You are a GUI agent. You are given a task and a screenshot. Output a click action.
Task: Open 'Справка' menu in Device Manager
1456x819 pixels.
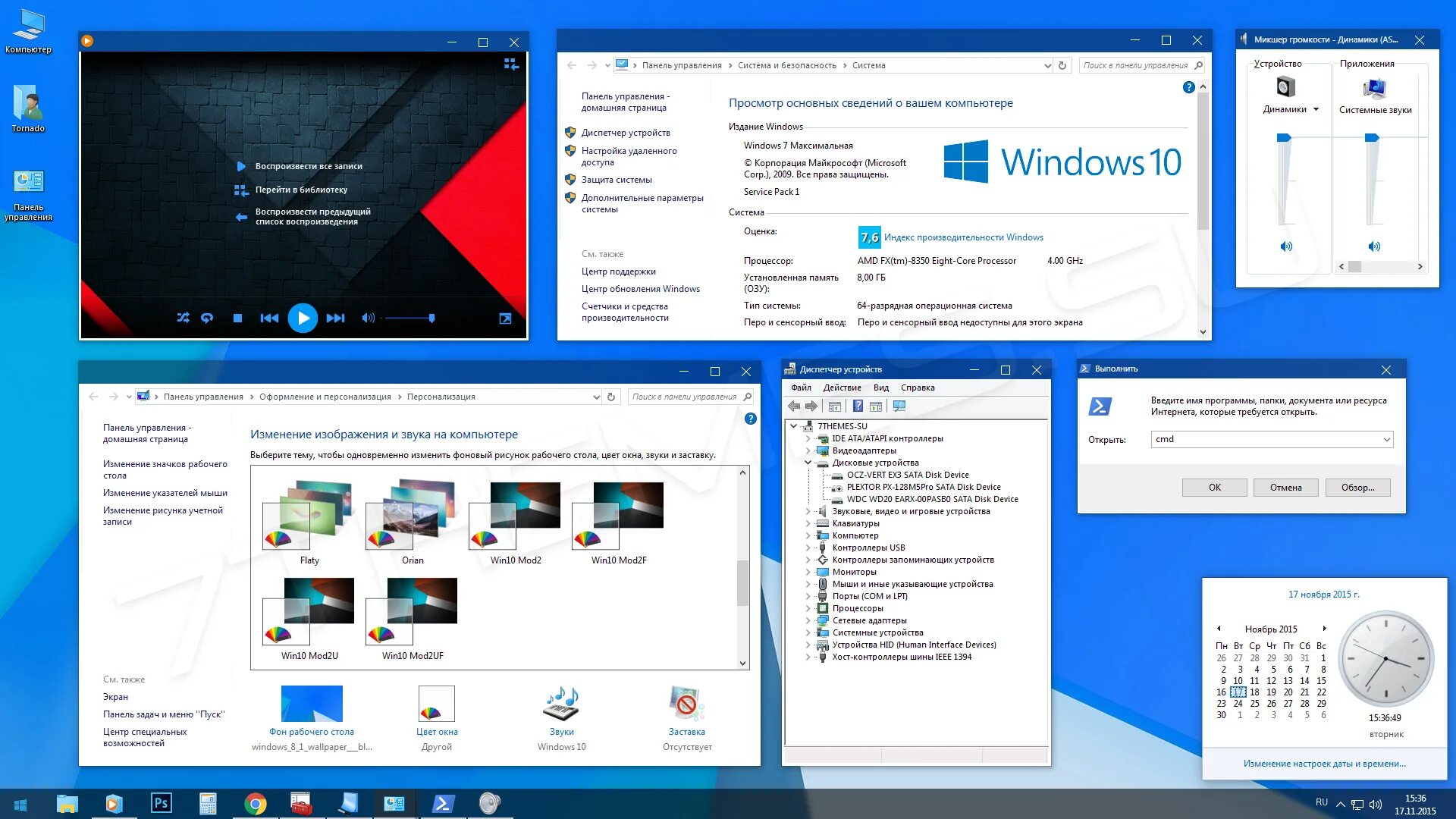(918, 388)
